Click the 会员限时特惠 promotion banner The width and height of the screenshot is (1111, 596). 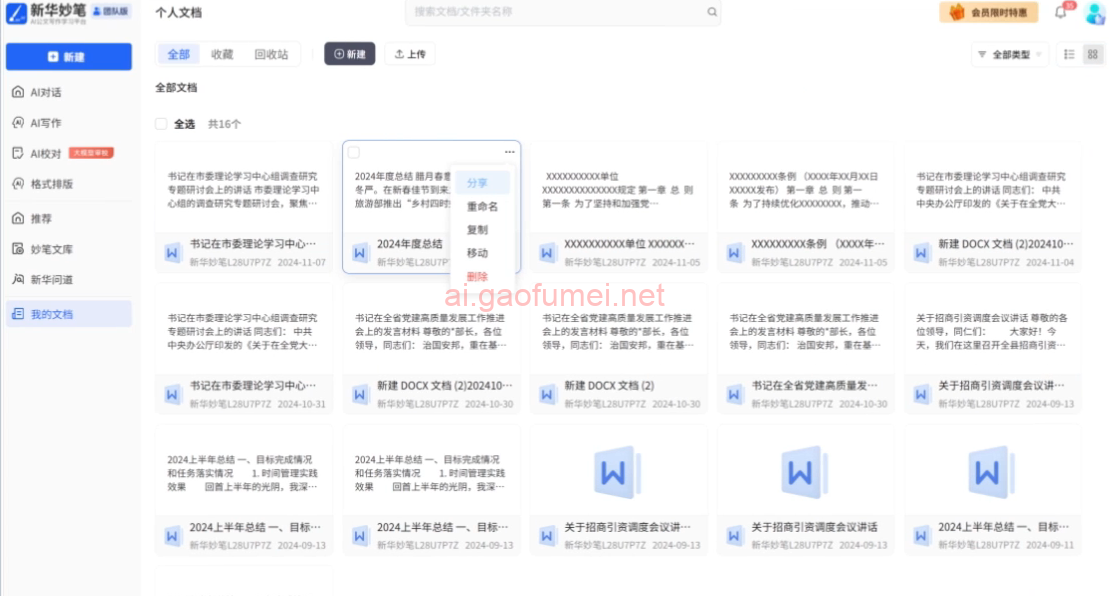coord(988,12)
